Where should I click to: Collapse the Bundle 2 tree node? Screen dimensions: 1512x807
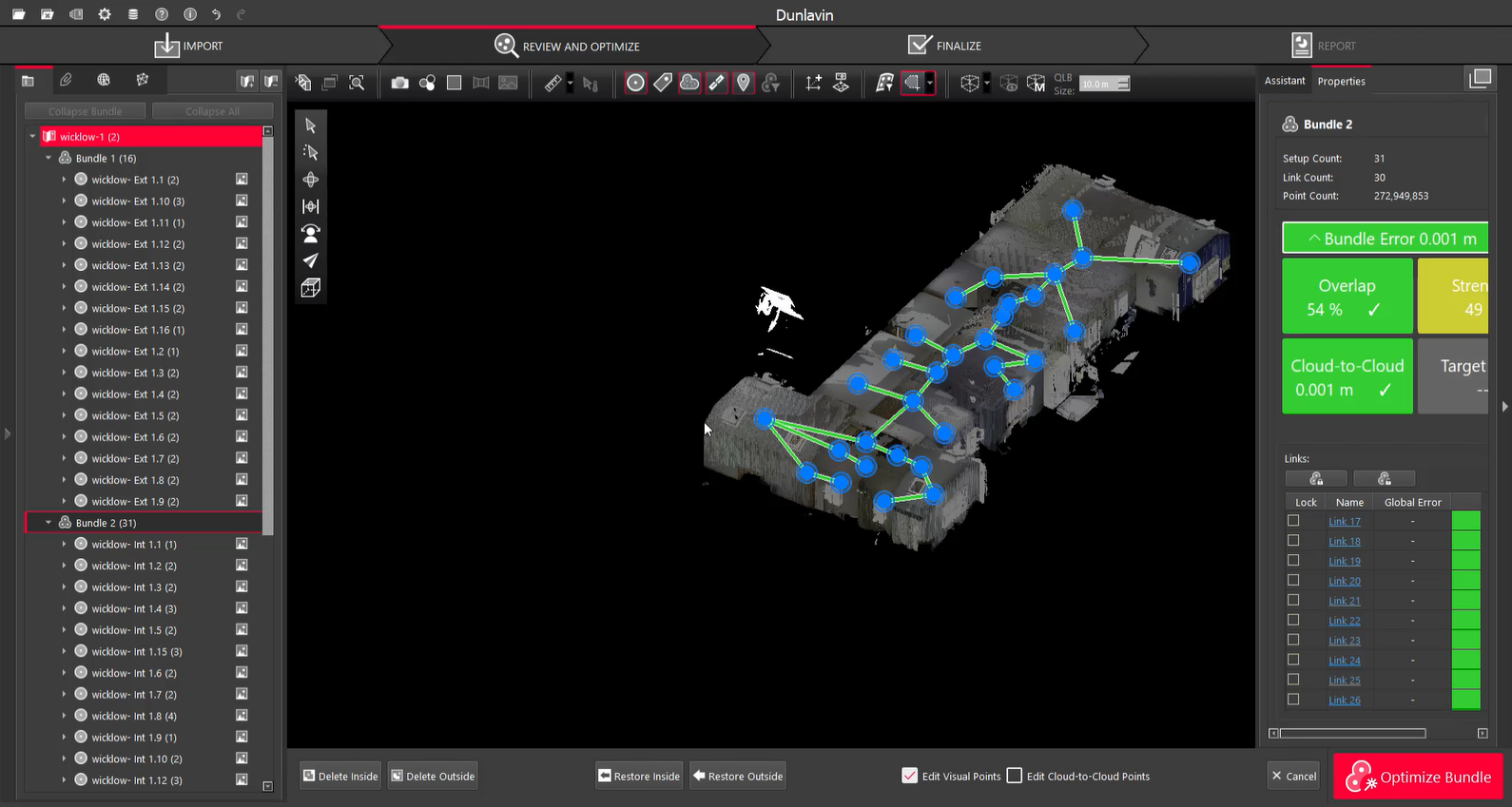pos(48,523)
